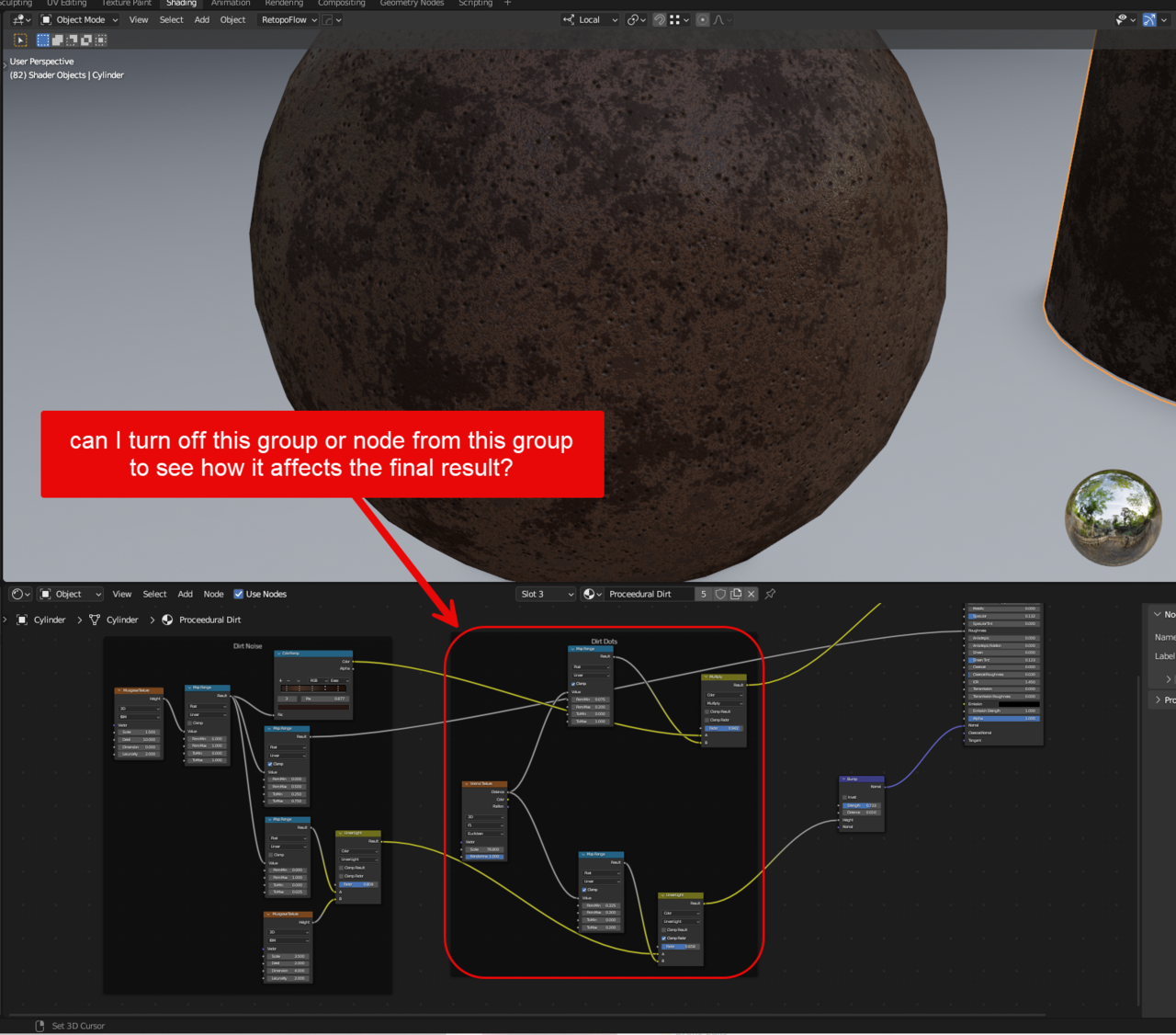This screenshot has height=1035, width=1176.
Task: Click the snapping magnet icon in viewport header
Action: click(659, 19)
